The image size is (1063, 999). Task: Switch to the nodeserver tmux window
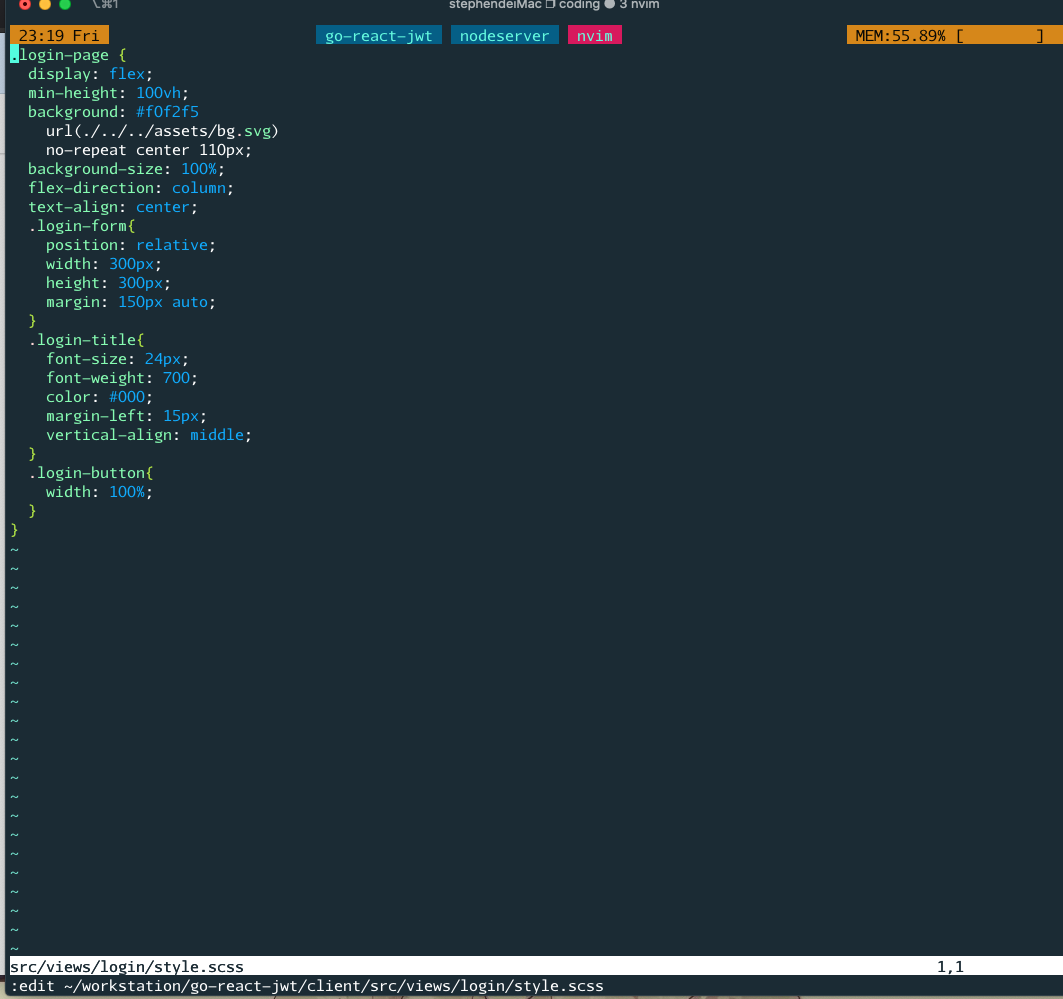[x=504, y=34]
